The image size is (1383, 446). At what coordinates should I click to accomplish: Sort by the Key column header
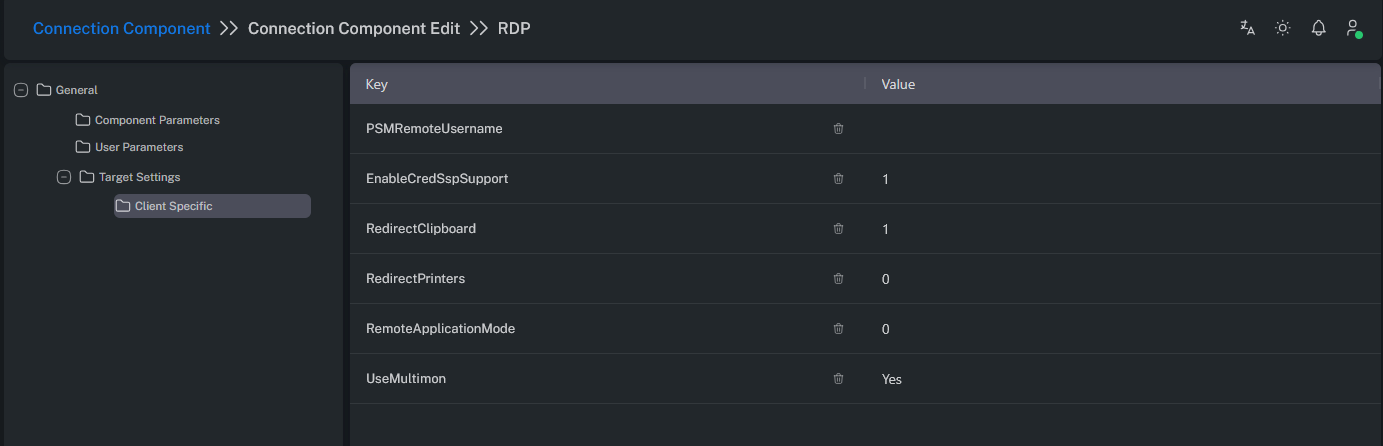click(377, 84)
